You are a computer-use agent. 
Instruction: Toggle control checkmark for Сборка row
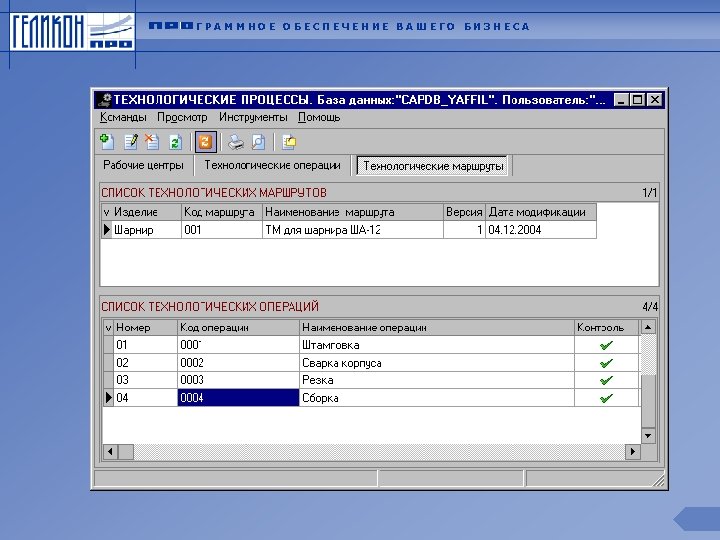(x=607, y=398)
